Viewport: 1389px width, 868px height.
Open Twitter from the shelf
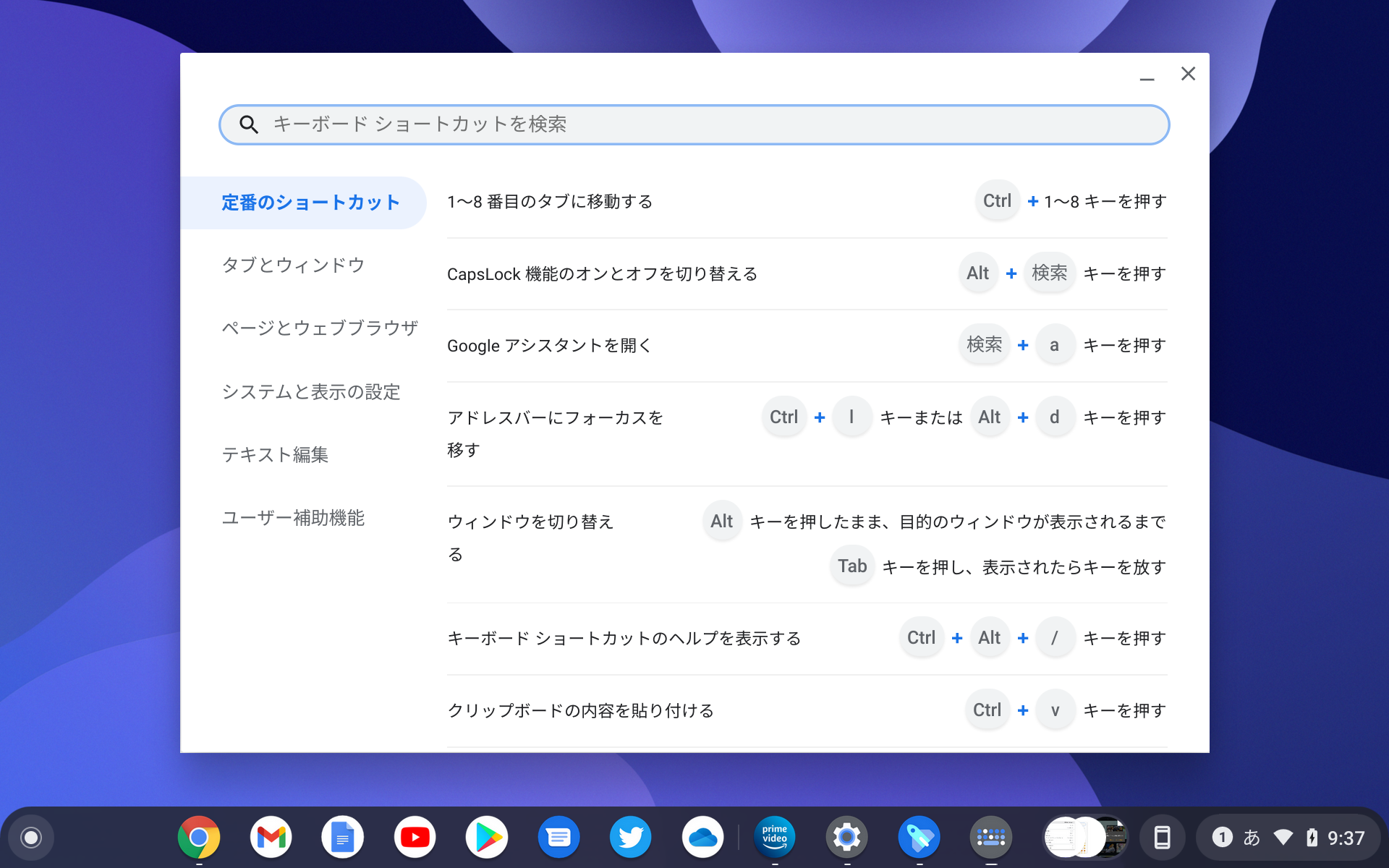pos(630,837)
